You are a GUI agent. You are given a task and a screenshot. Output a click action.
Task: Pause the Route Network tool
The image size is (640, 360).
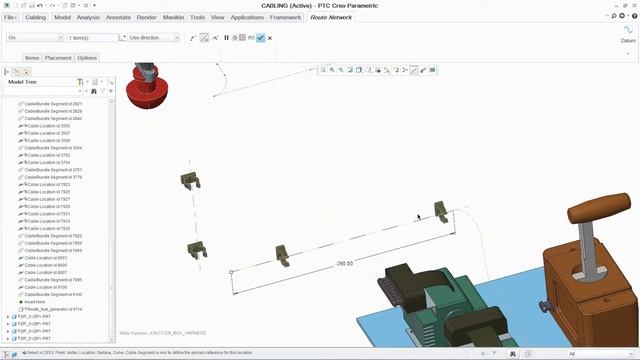pyautogui.click(x=226, y=38)
